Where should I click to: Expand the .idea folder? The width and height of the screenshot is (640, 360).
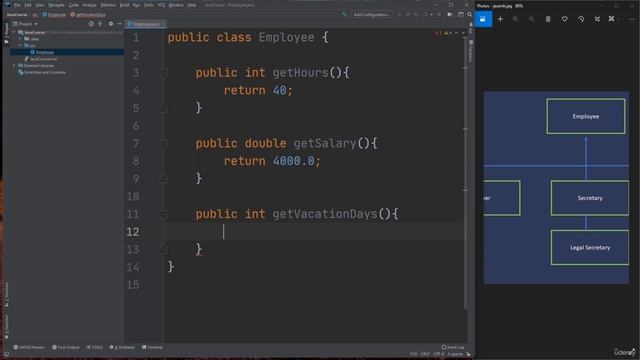20,39
